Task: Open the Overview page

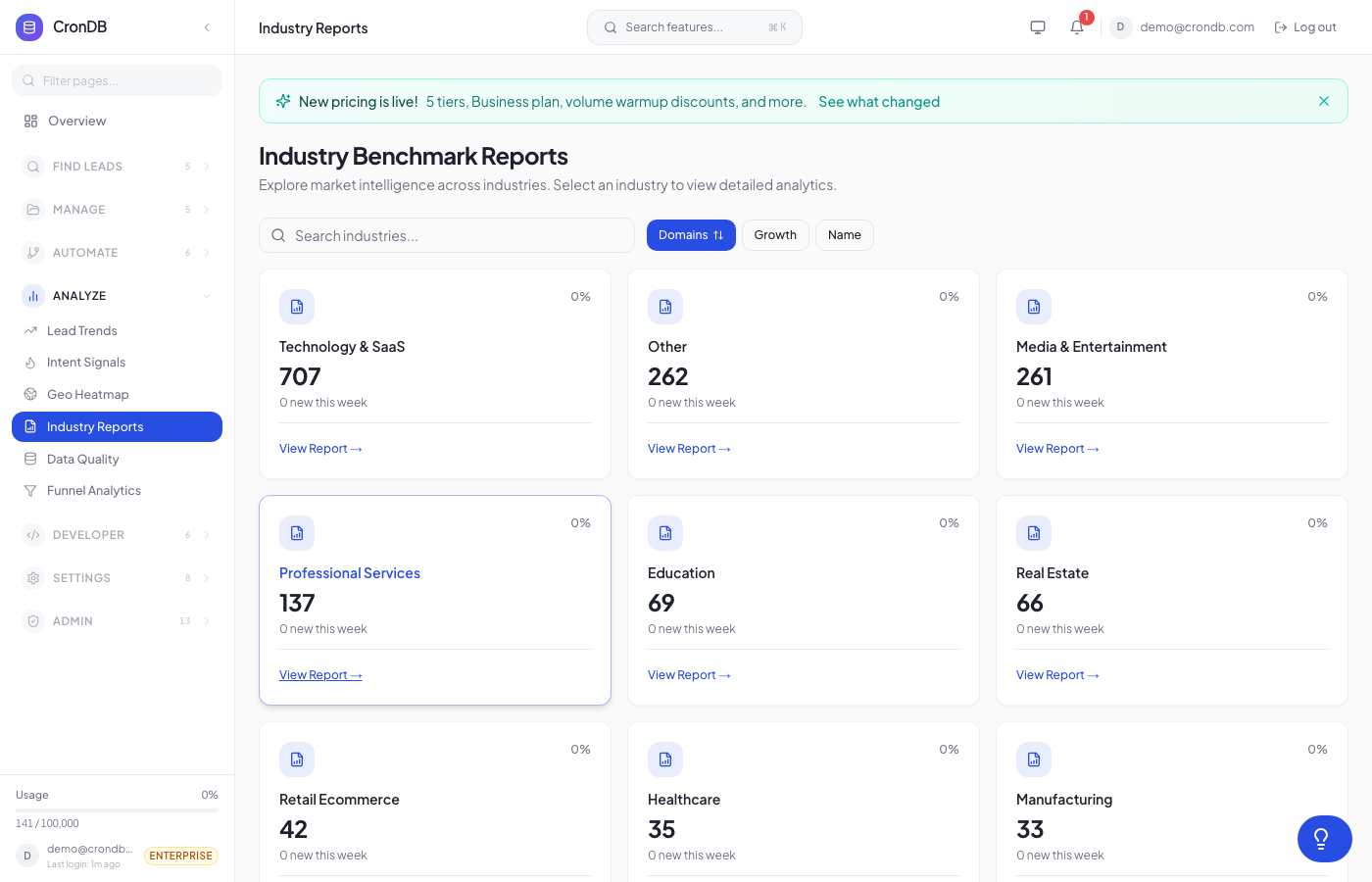Action: 117,122
